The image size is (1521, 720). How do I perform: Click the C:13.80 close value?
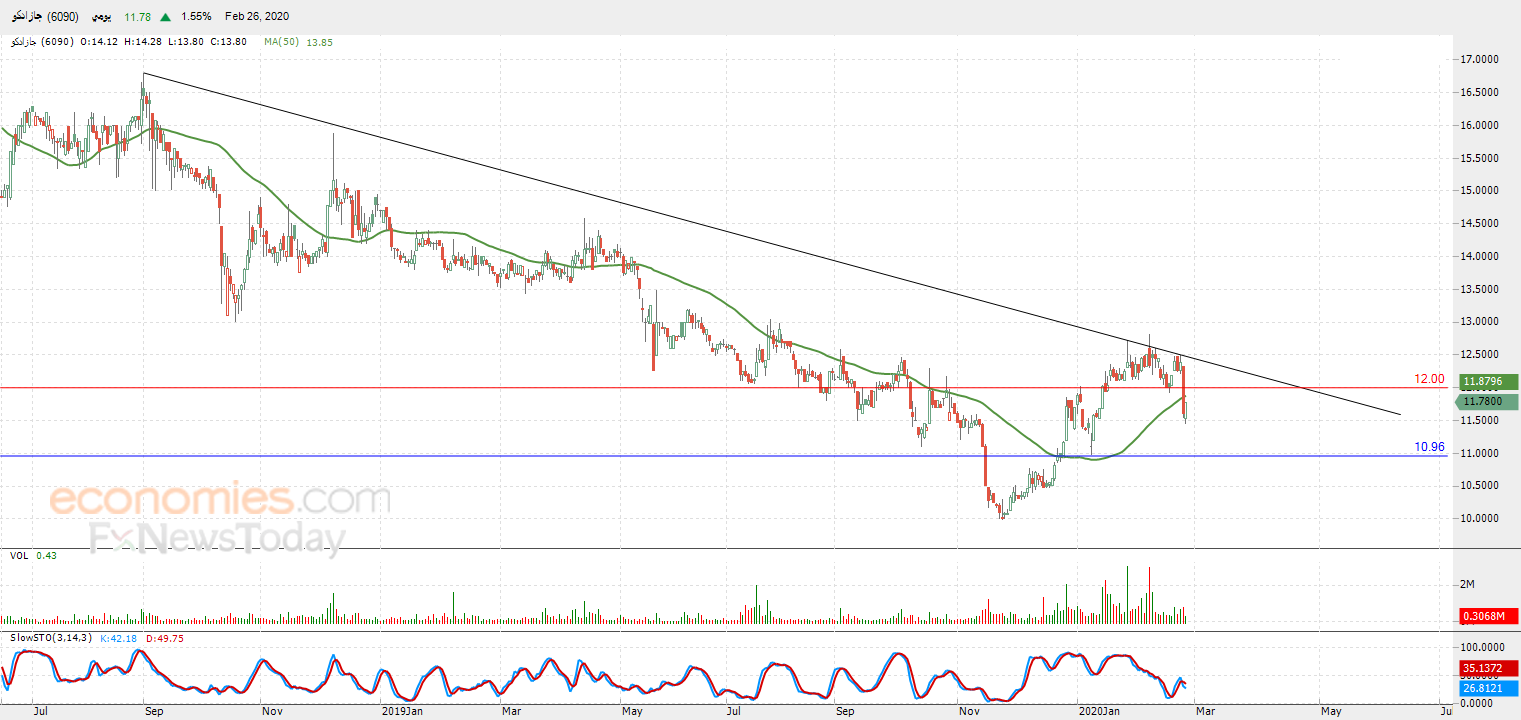pyautogui.click(x=230, y=42)
